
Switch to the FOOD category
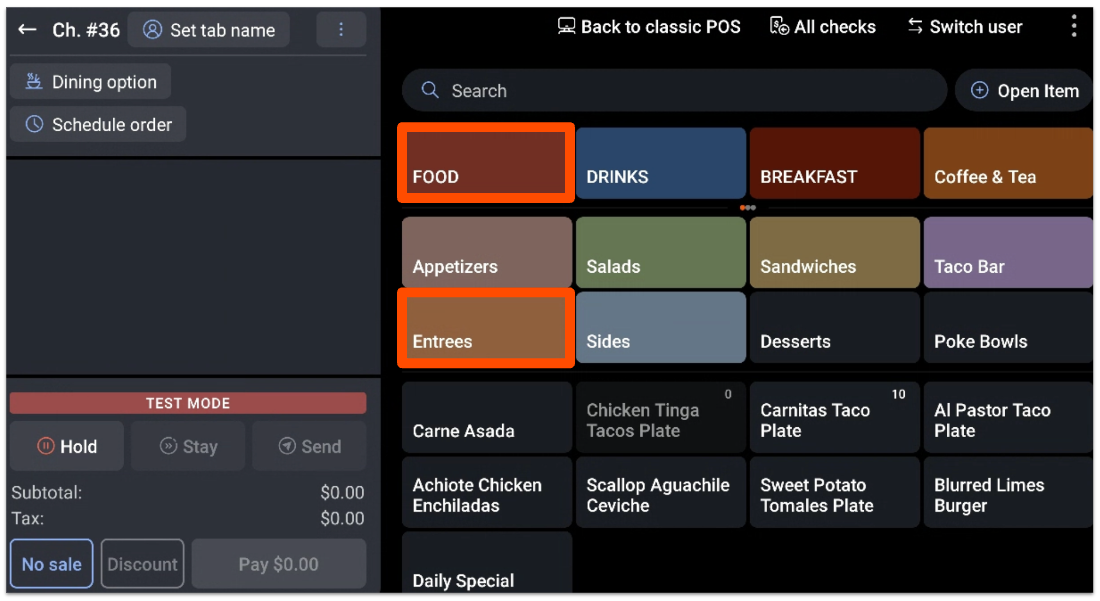pos(486,163)
